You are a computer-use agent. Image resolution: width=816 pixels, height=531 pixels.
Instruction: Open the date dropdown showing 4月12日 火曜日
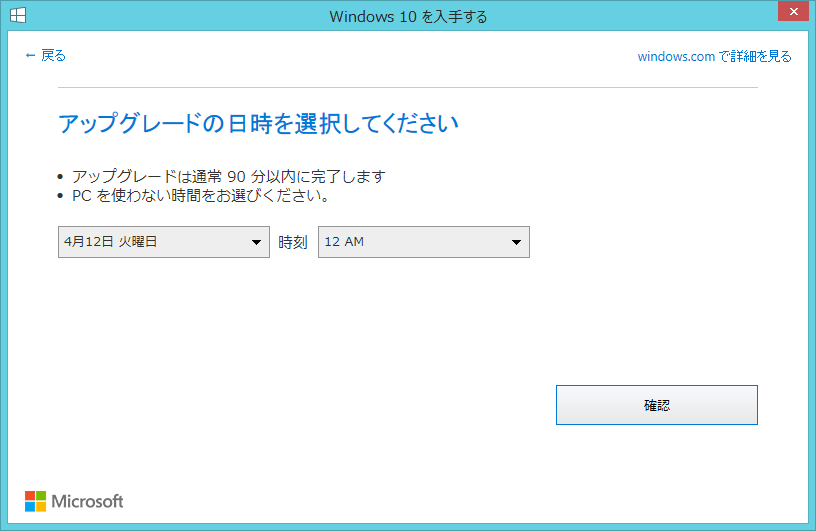(163, 242)
